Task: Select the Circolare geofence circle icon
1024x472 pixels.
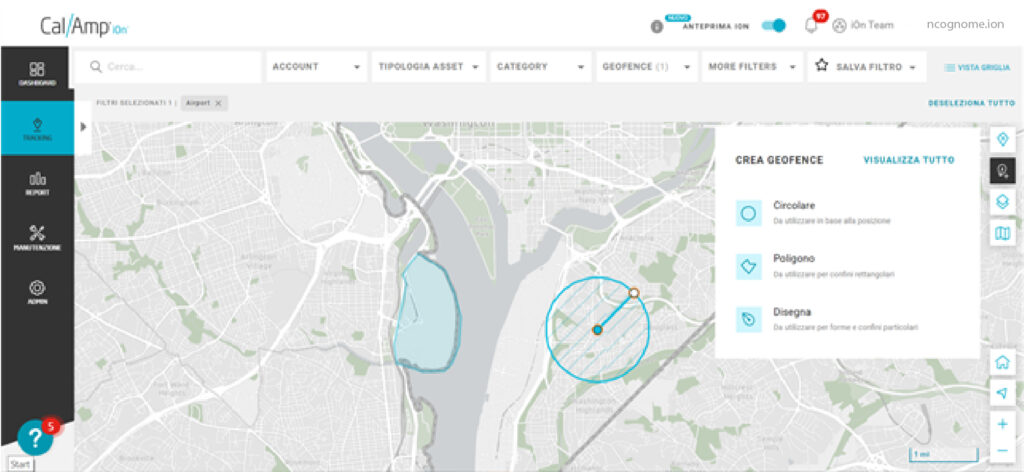Action: coord(748,213)
